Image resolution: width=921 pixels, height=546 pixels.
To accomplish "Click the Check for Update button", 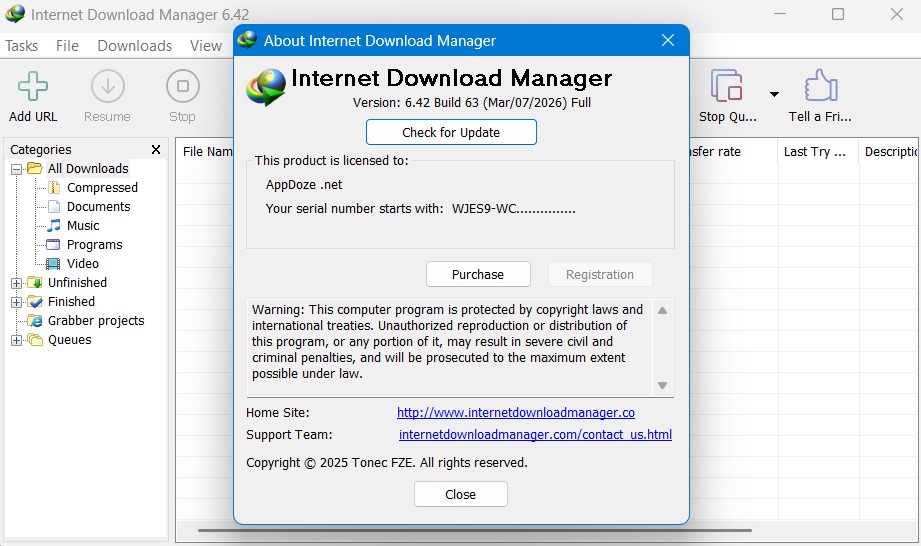I will pos(451,132).
